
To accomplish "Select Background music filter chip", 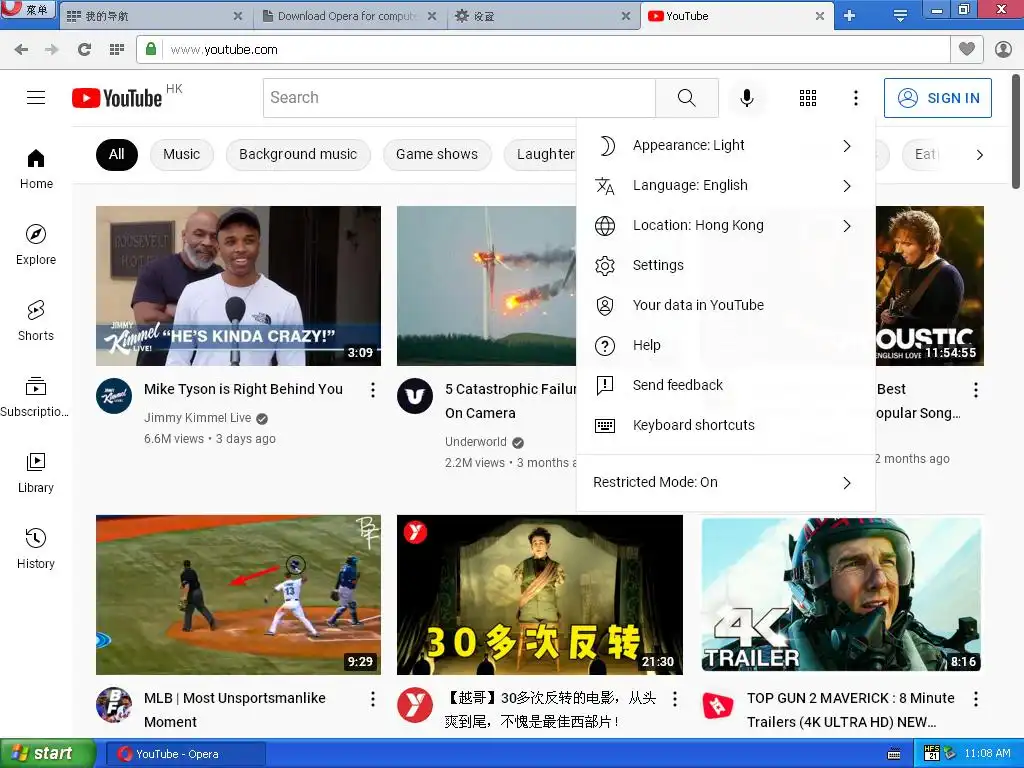I will 298,155.
